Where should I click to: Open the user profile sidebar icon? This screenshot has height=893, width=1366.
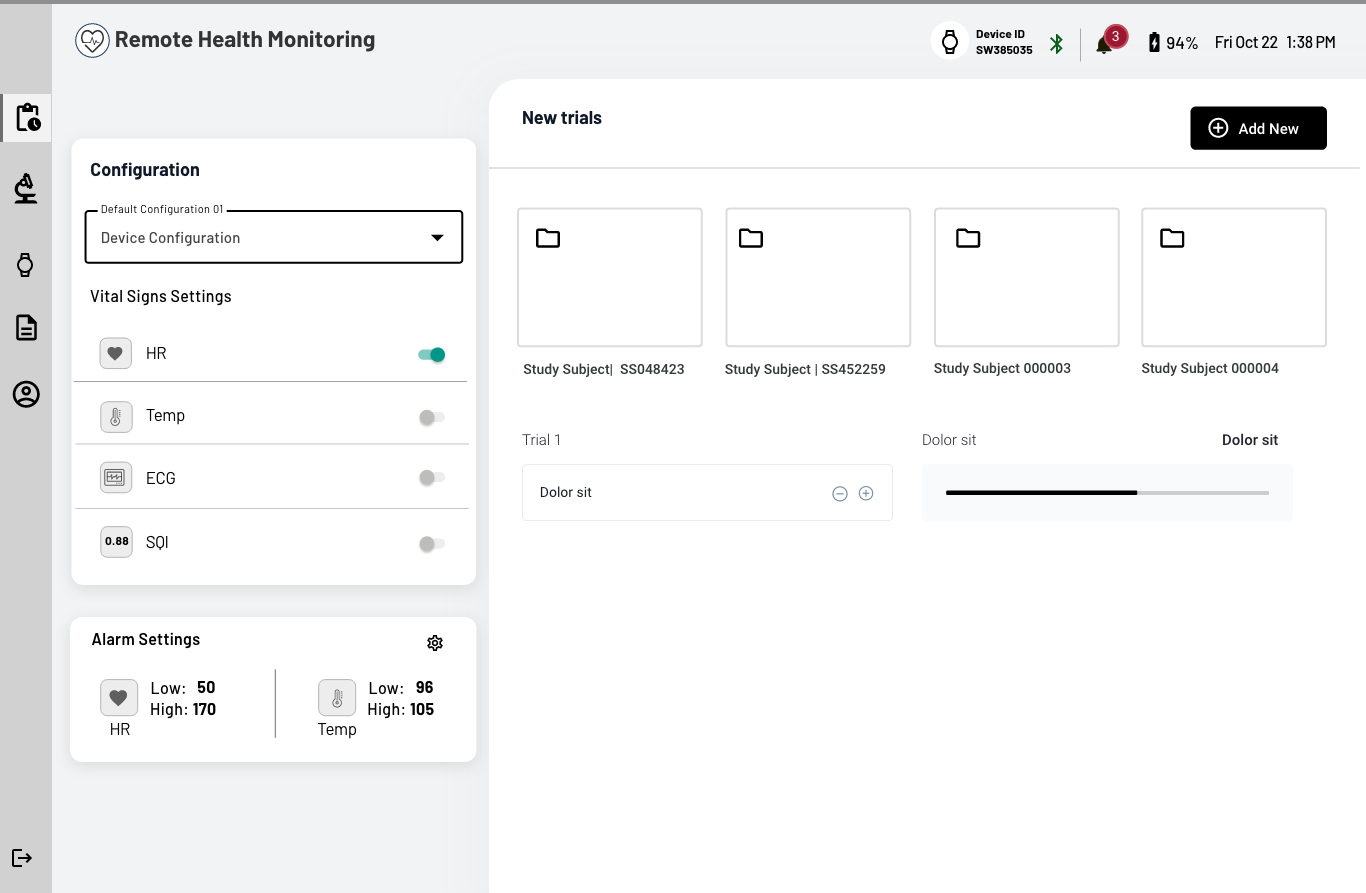[x=26, y=394]
